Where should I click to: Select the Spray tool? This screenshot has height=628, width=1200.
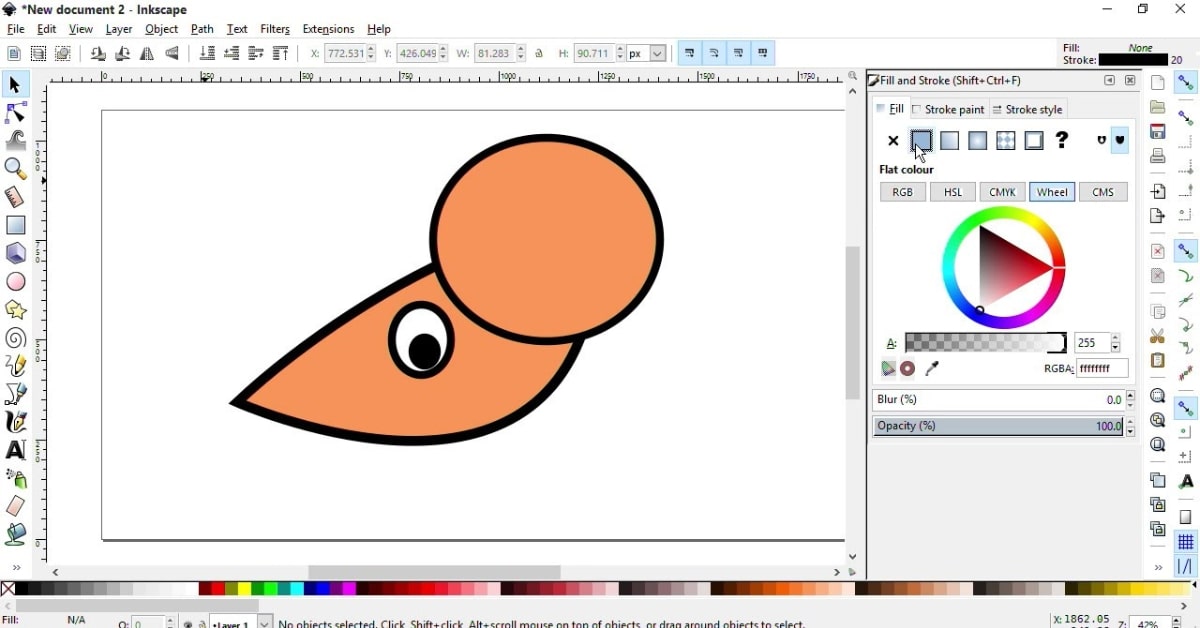tap(15, 478)
